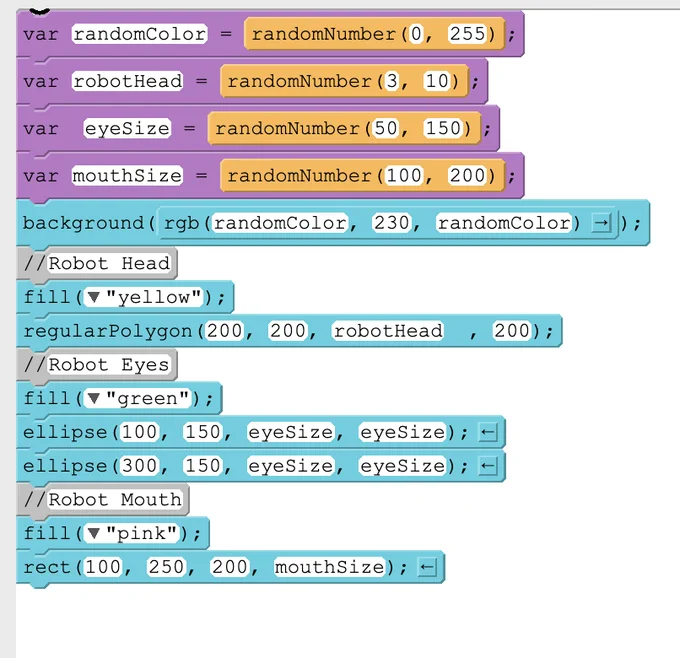This screenshot has width=680, height=658.
Task: Click the 200 value in mouthSize's randomNumber
Action: pyautogui.click(x=467, y=176)
